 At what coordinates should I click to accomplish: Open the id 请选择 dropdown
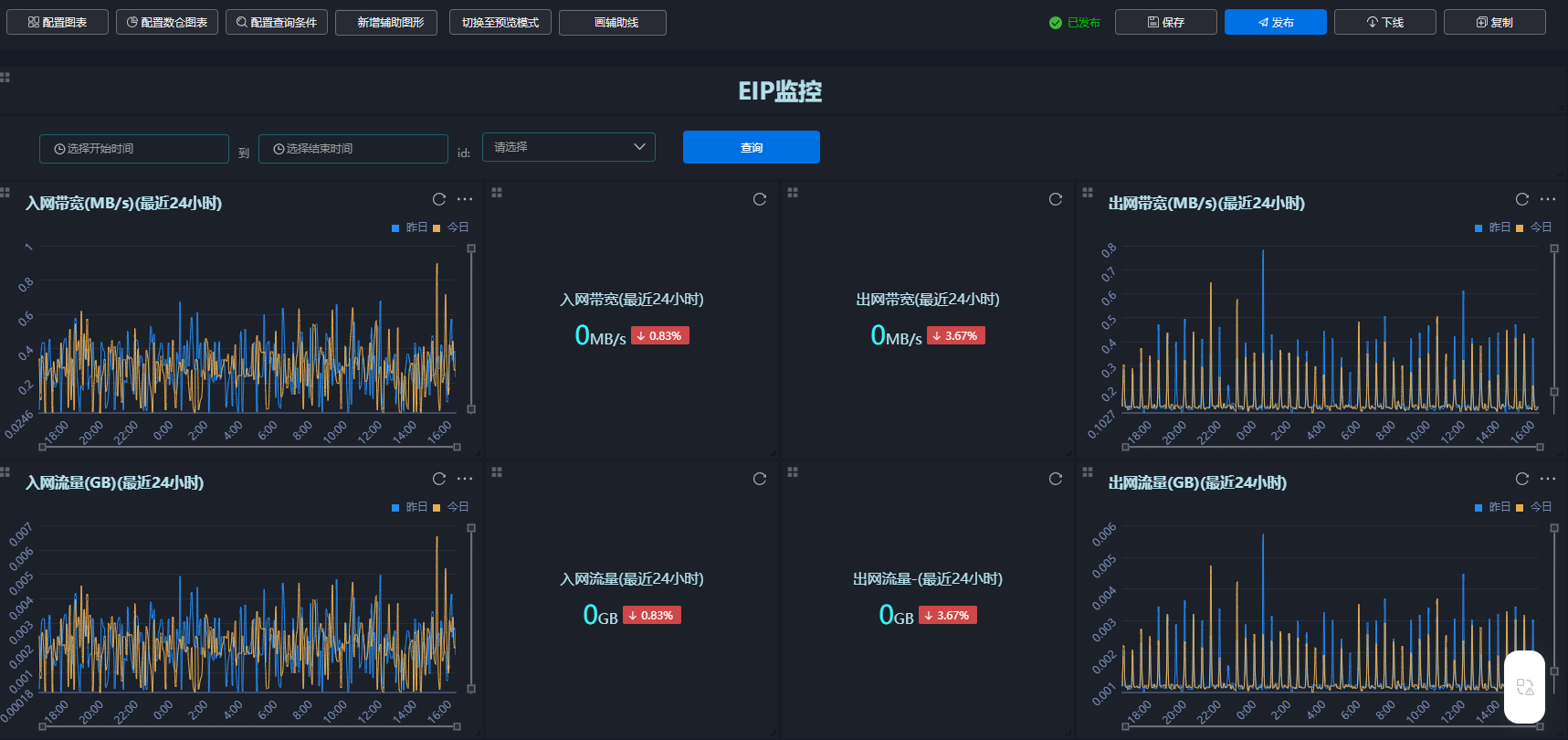[568, 147]
